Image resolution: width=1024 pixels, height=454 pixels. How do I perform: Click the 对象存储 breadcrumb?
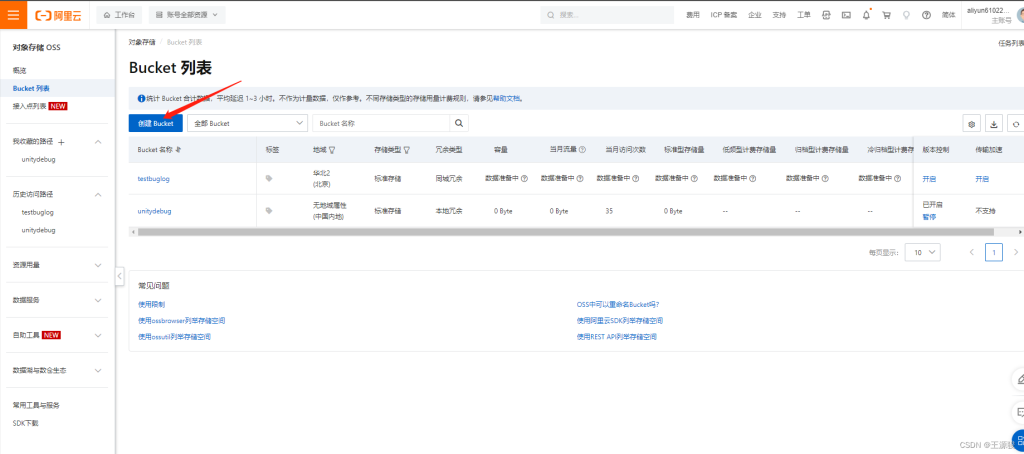tap(142, 42)
